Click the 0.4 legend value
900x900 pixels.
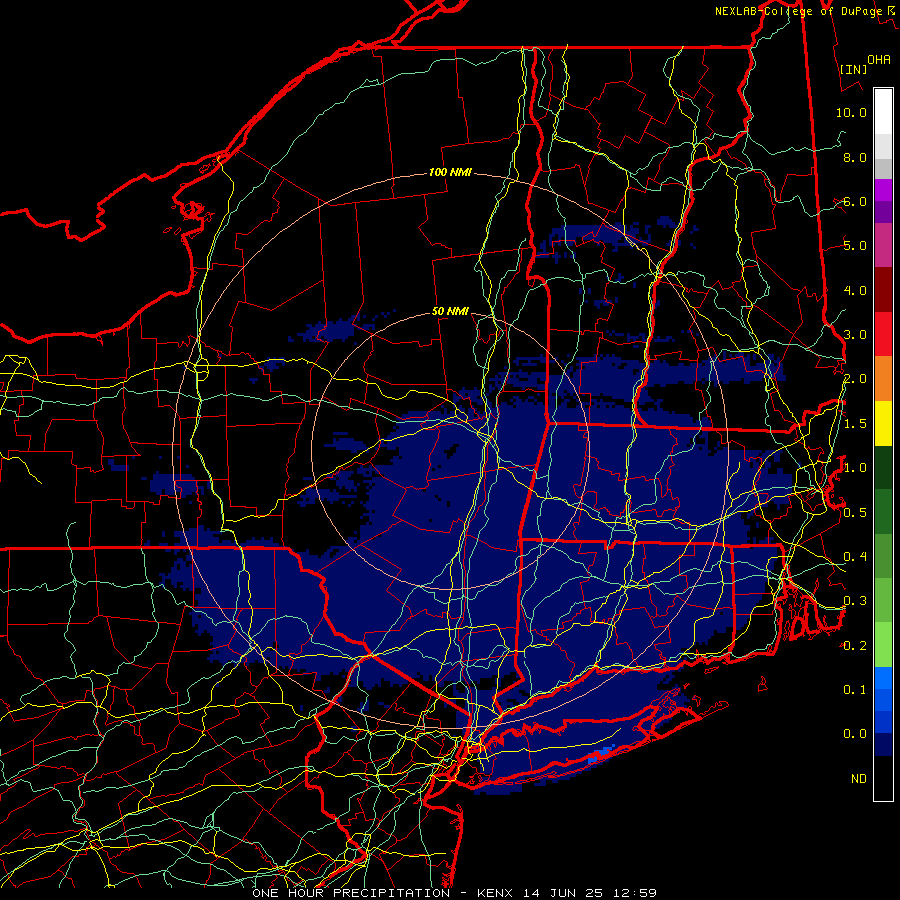855,556
